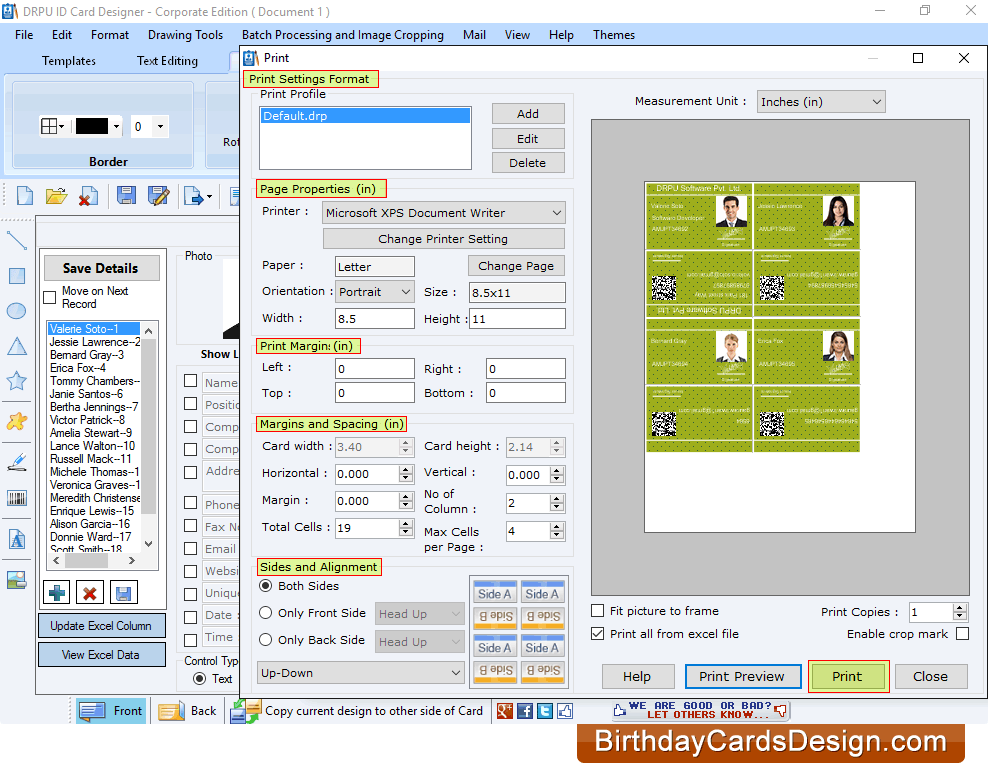Open the Up-Down alignment dropdown
The height and width of the screenshot is (763, 988).
(361, 673)
